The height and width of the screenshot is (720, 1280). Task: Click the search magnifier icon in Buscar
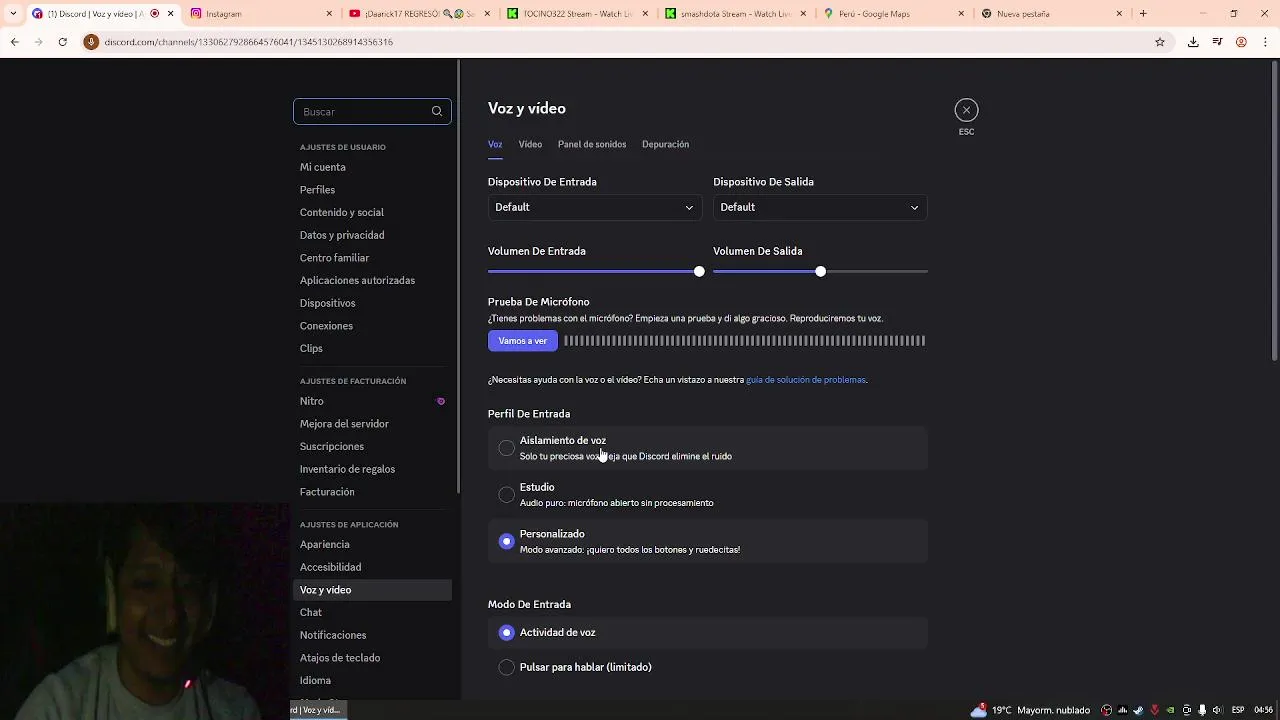437,112
